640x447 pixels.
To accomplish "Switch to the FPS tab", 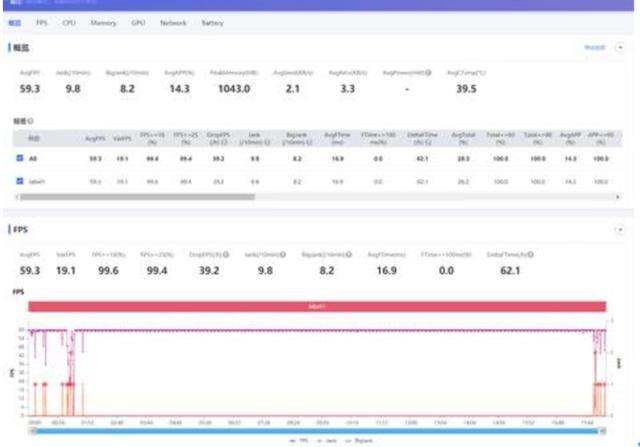I will click(41, 21).
